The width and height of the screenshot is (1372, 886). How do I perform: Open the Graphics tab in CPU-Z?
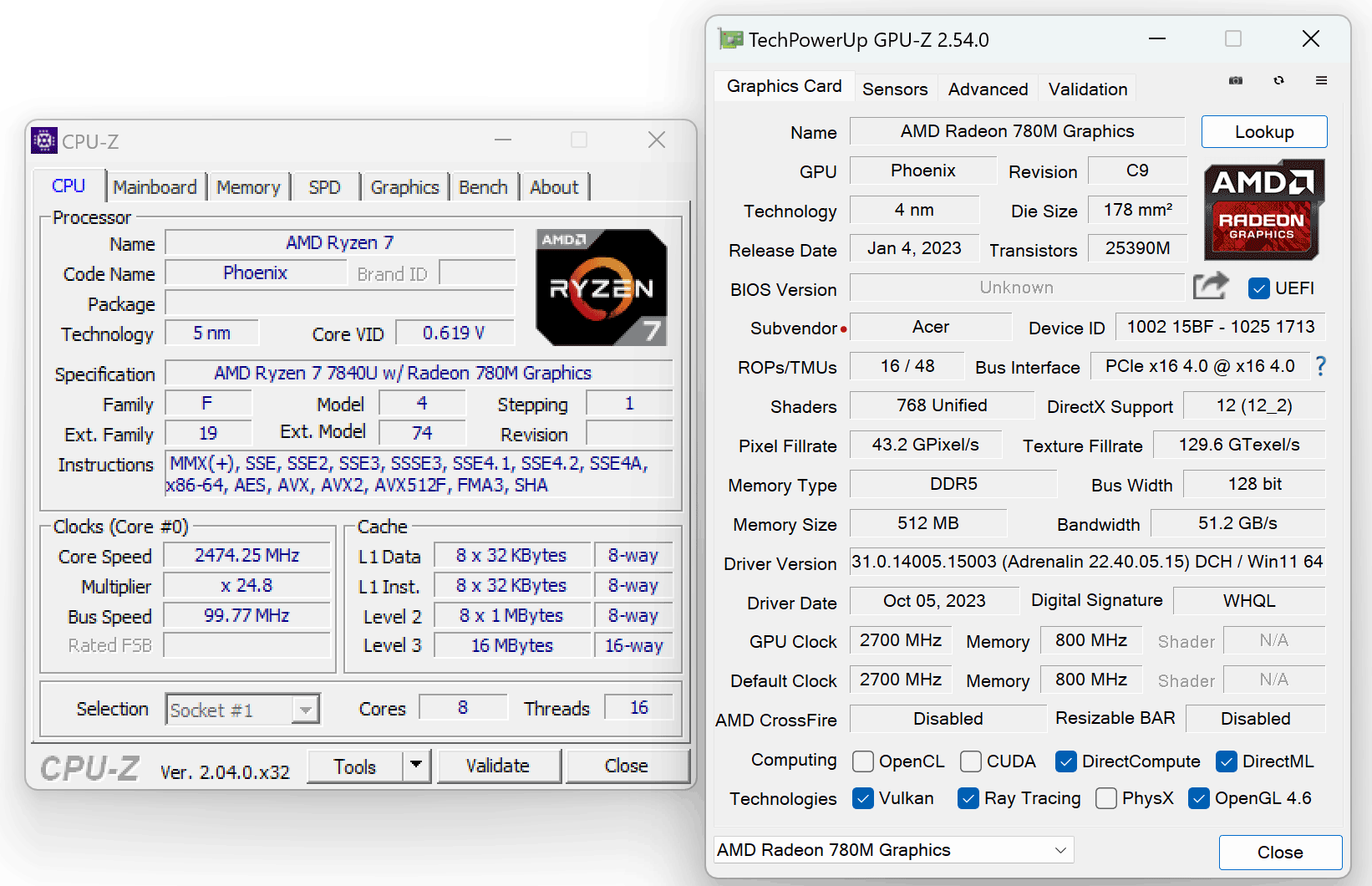tap(405, 187)
